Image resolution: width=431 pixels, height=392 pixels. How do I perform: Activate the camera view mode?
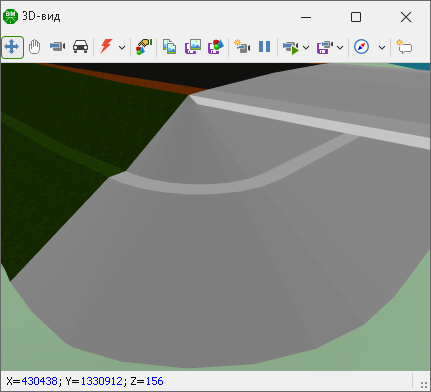[57, 46]
